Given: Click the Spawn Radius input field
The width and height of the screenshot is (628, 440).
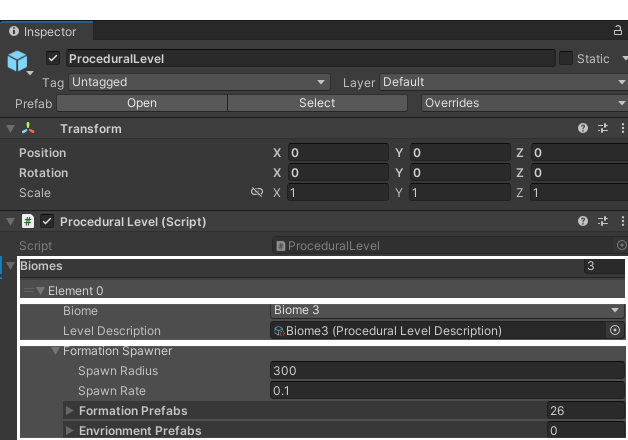Looking at the screenshot, I should pos(447,371).
